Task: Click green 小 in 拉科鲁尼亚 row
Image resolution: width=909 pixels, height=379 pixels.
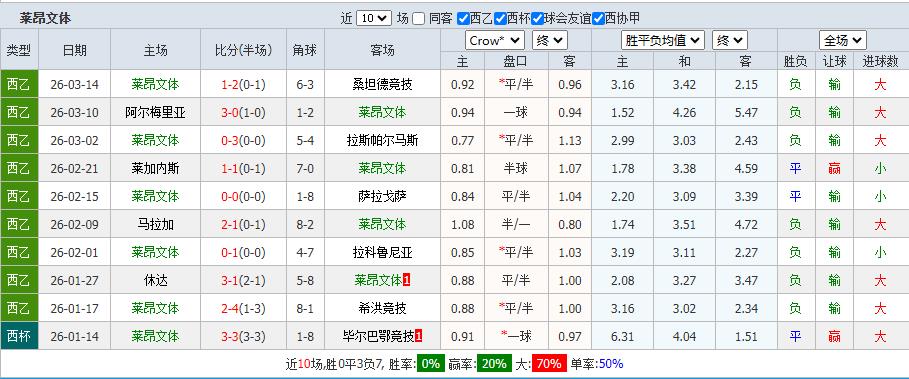Action: pos(880,252)
